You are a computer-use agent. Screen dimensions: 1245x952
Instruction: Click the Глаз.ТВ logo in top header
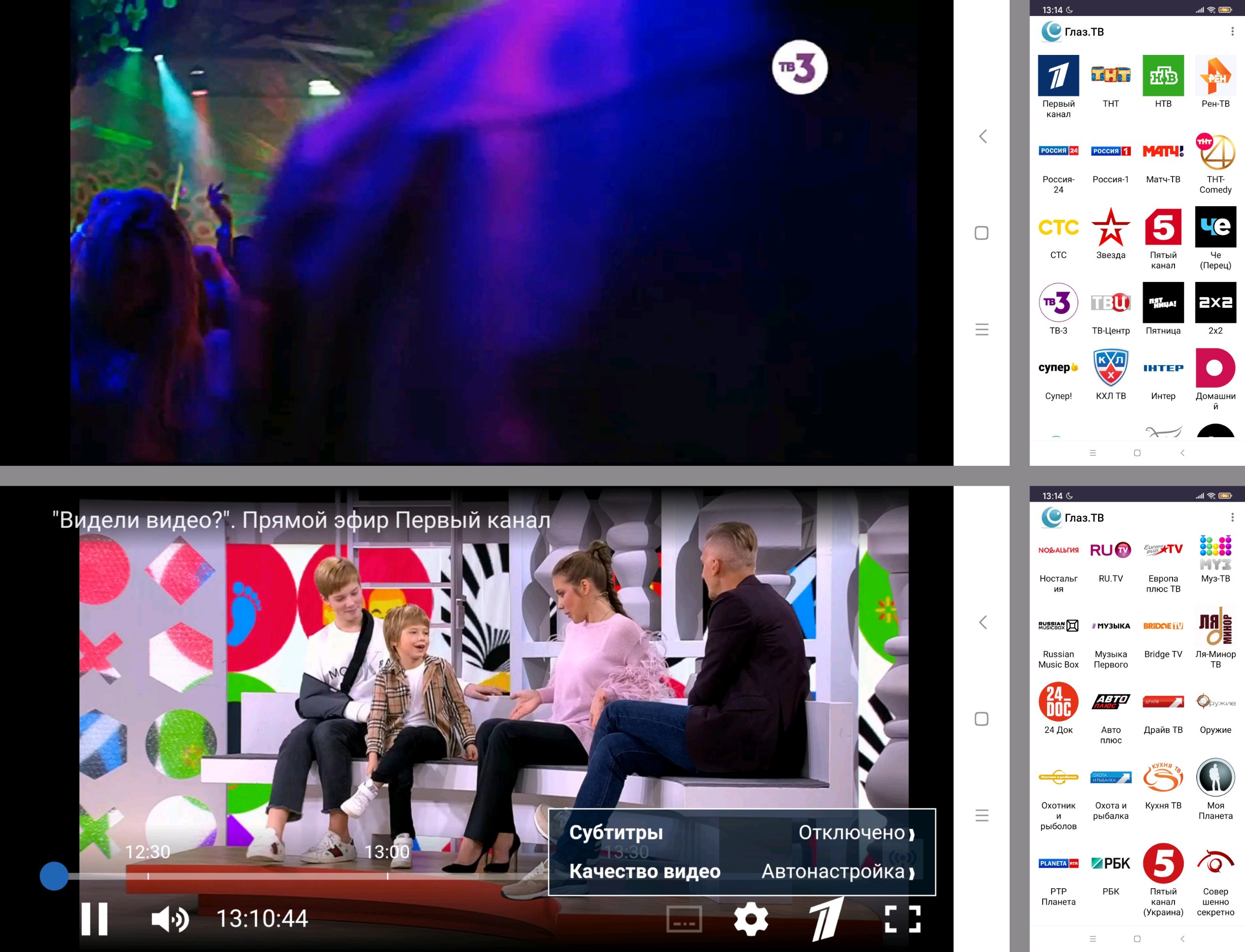click(1051, 32)
